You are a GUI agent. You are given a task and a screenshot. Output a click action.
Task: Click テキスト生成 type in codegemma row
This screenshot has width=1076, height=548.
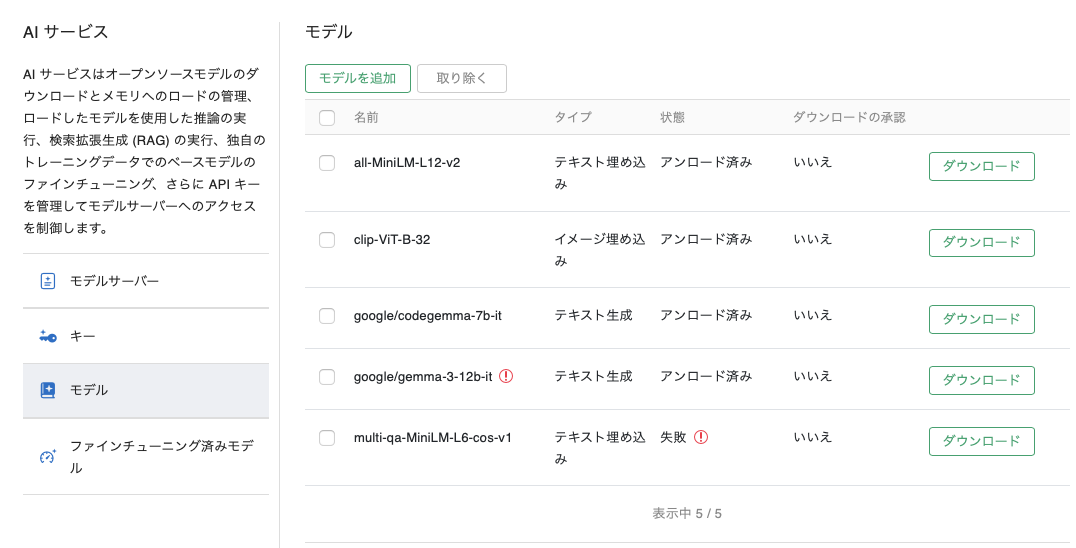594,315
